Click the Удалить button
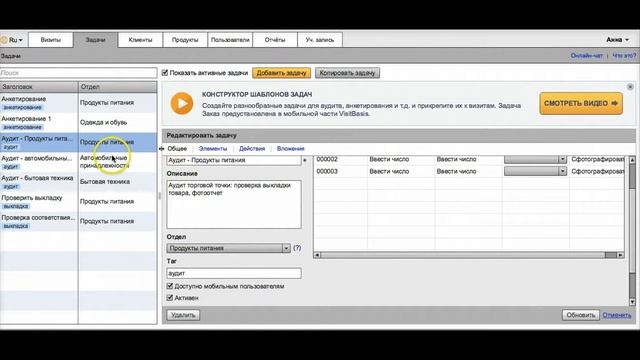 click(x=183, y=315)
